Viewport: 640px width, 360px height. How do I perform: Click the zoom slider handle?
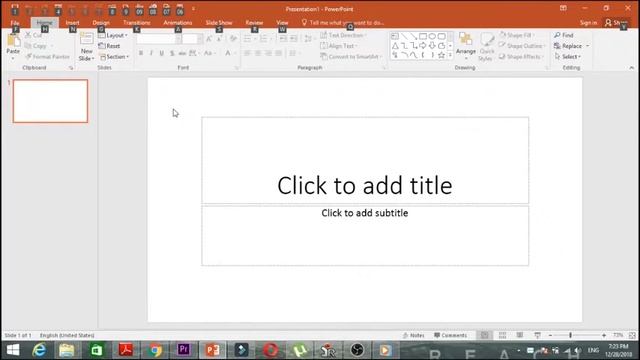point(571,335)
